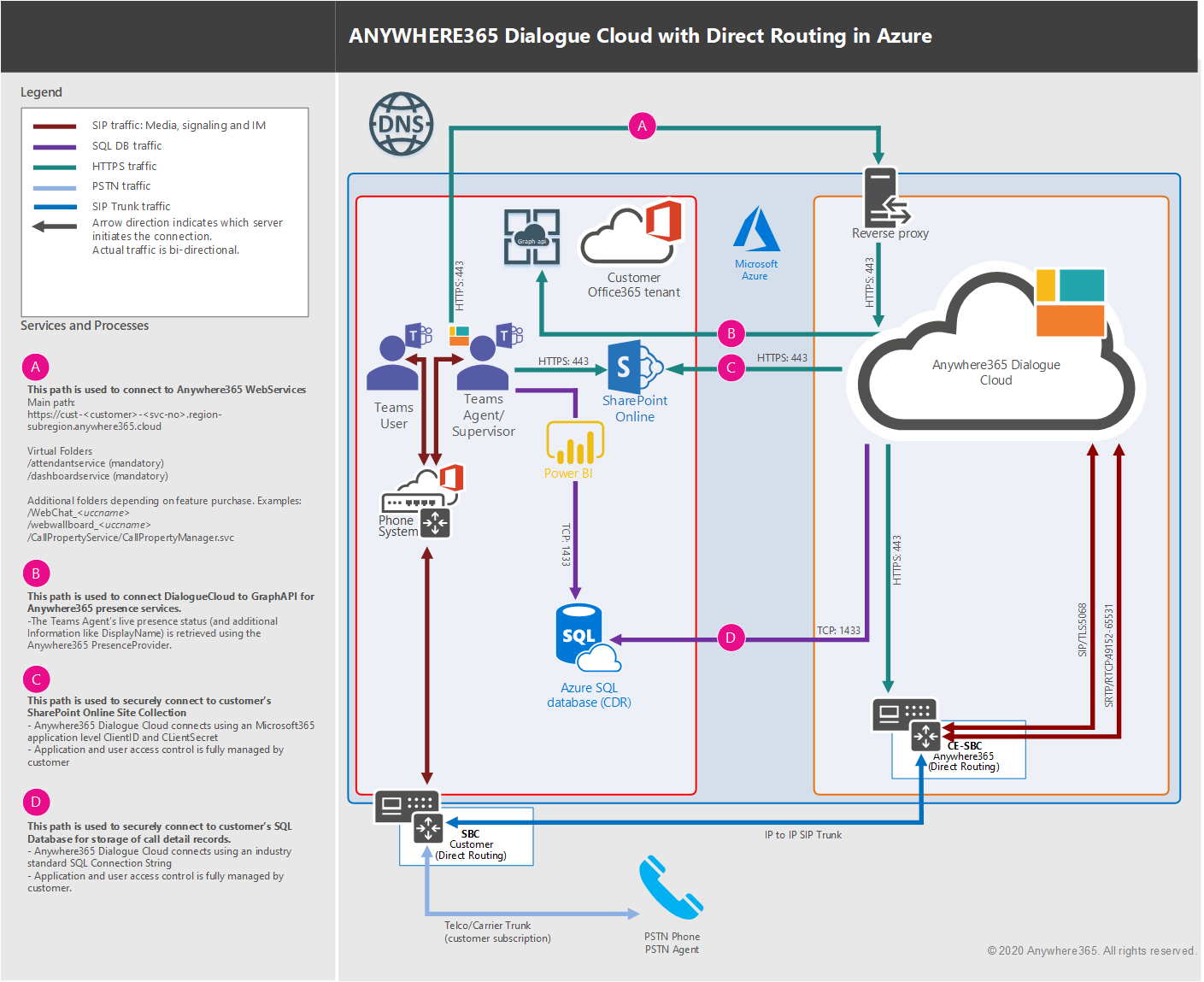Select the SBC Customer device icon
The image size is (1204, 982).
tap(409, 816)
